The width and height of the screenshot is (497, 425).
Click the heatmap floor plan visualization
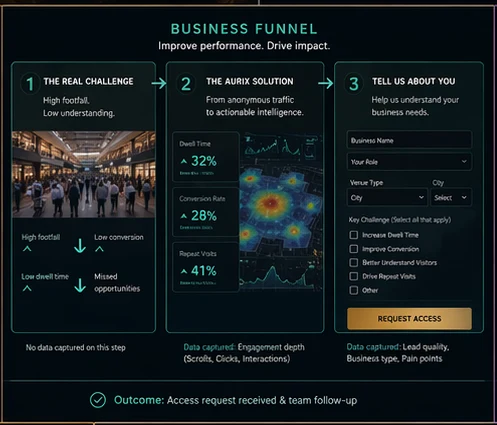pyautogui.click(x=281, y=212)
